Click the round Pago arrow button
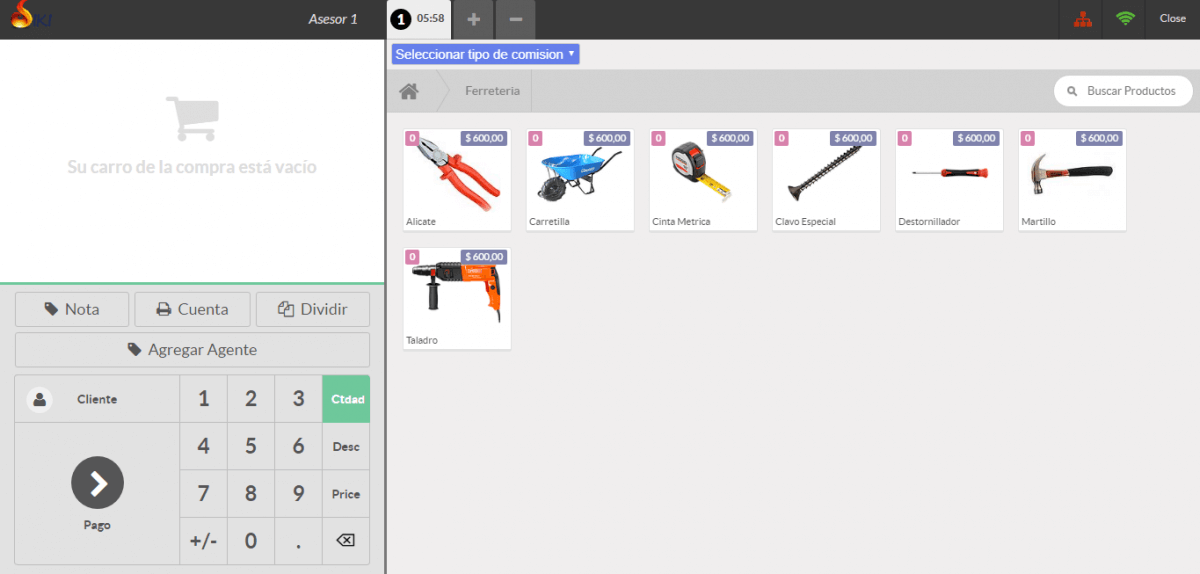Image resolution: width=1200 pixels, height=574 pixels. tap(97, 483)
